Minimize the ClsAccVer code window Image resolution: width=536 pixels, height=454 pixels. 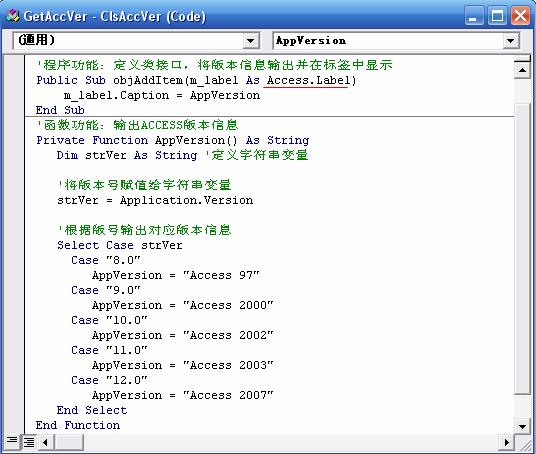(x=474, y=16)
